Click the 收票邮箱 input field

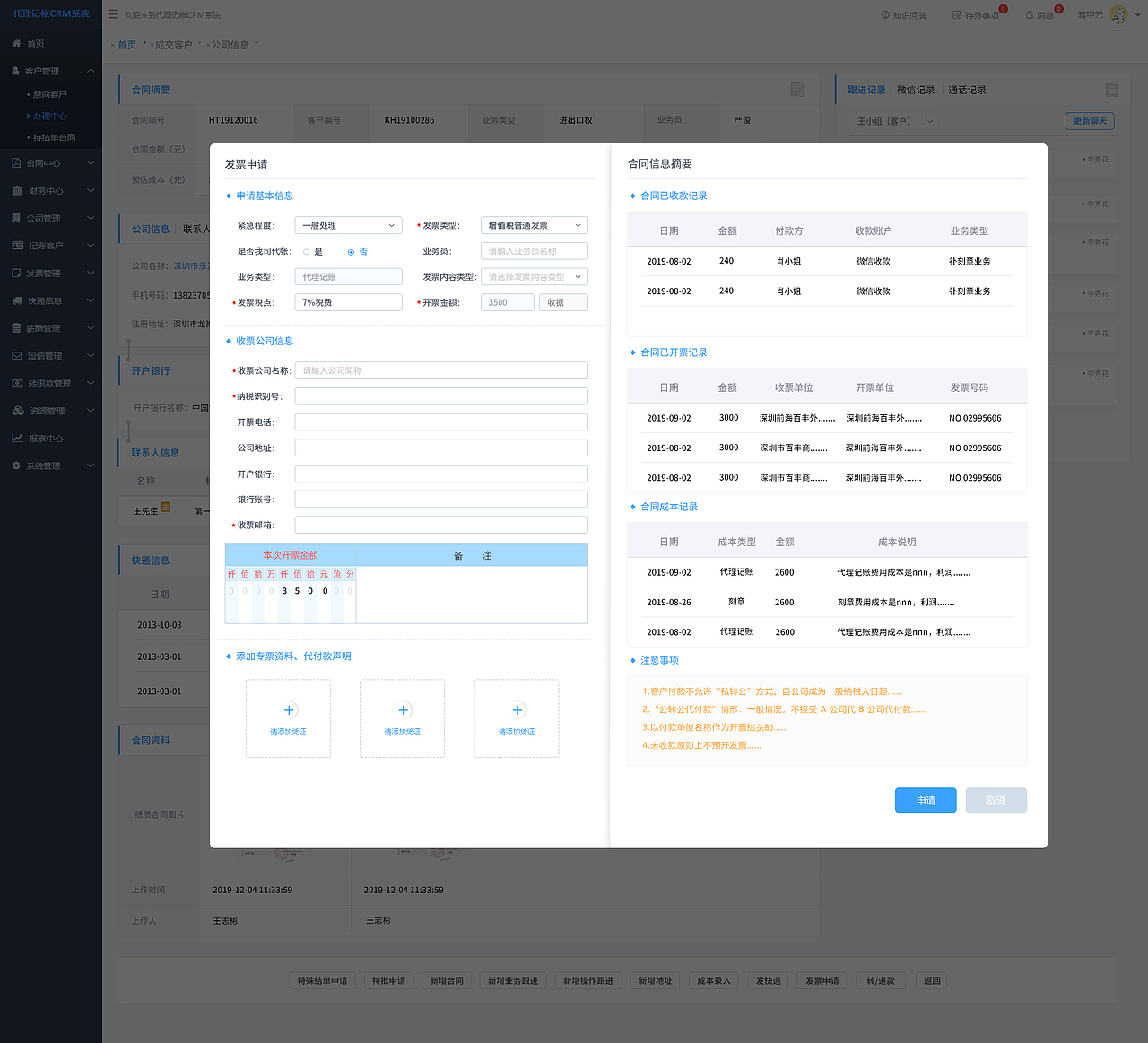point(441,525)
